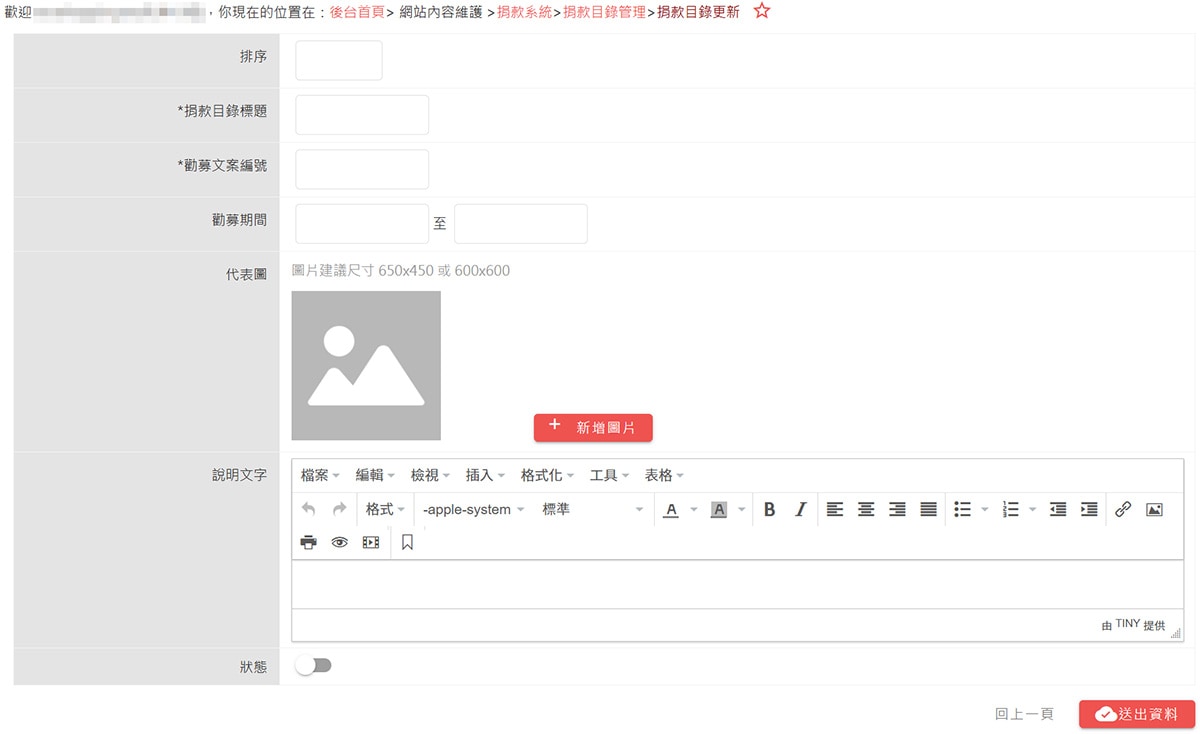Open the 插入 menu in the editor
The image size is (1200, 734).
click(481, 475)
